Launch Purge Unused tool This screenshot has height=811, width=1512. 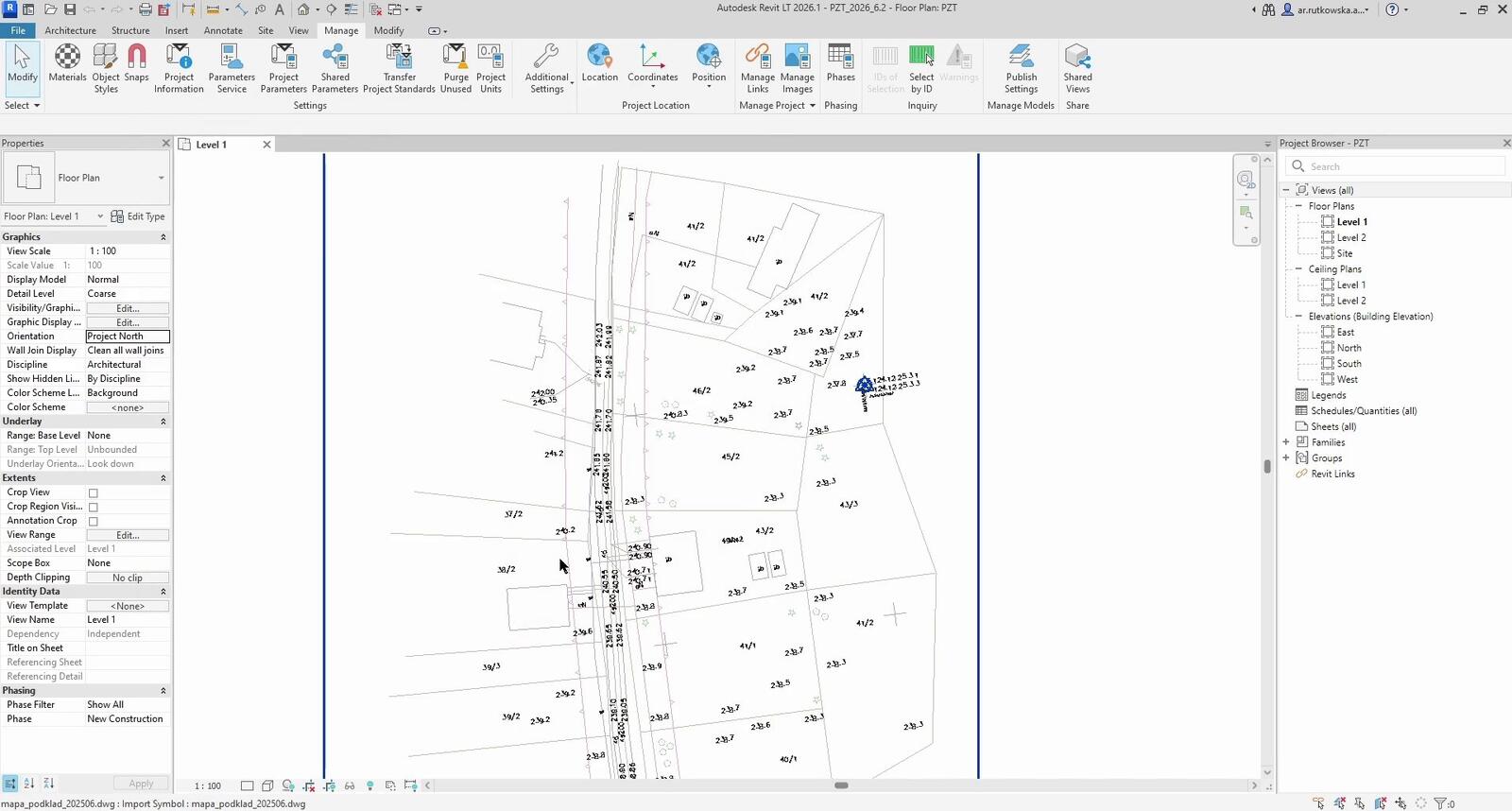pos(455,69)
